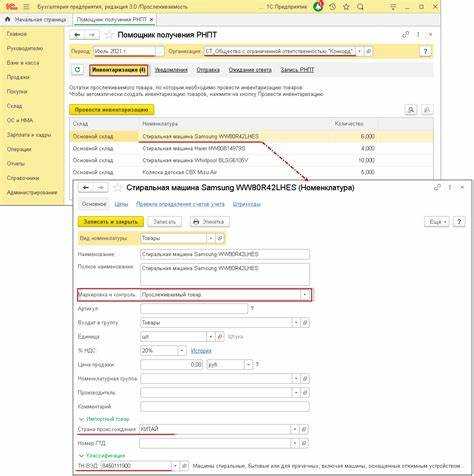
Task: Expand the price currency dropdown
Action: (x=248, y=365)
